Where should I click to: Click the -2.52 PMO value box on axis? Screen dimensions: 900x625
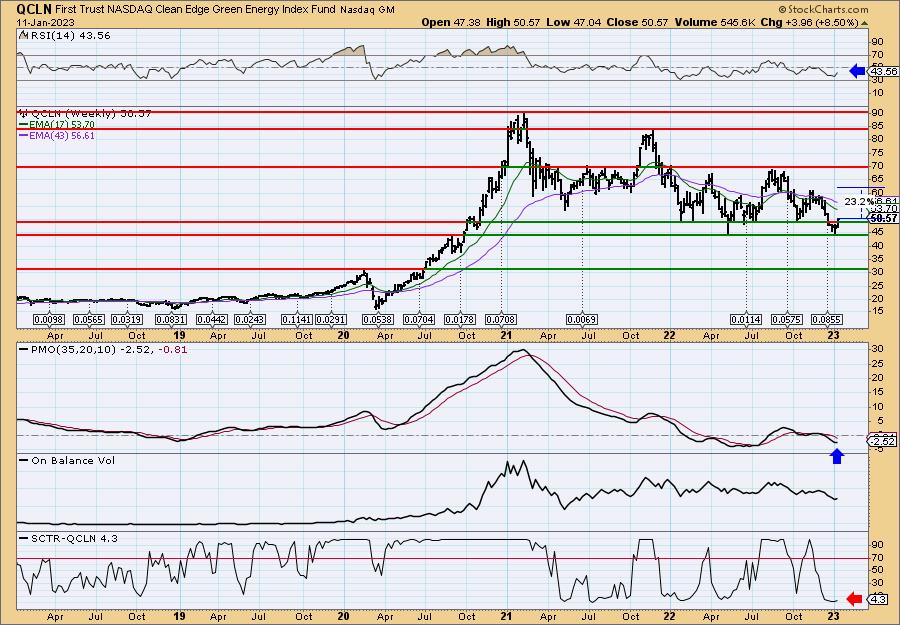[x=883, y=441]
